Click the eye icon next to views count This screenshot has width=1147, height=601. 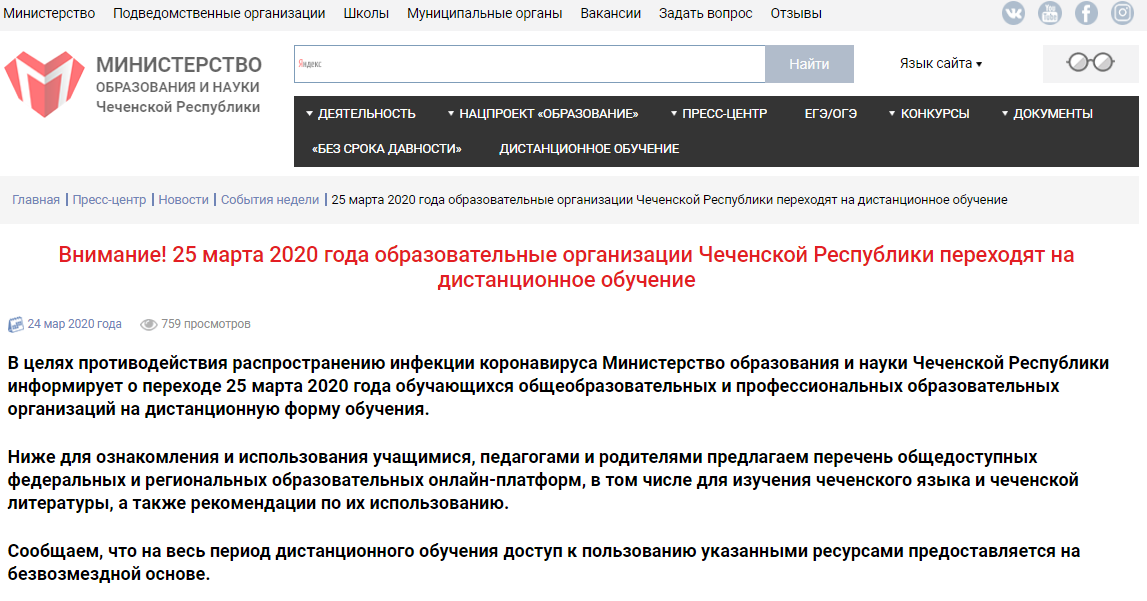pos(149,324)
